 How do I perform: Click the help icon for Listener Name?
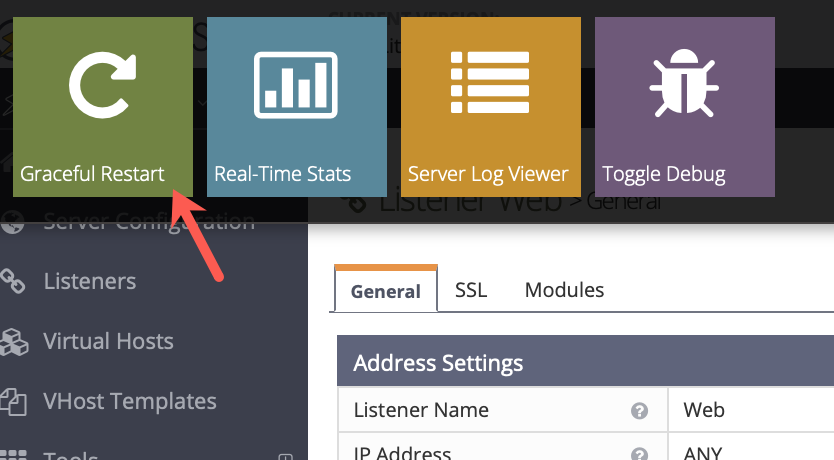tap(639, 411)
